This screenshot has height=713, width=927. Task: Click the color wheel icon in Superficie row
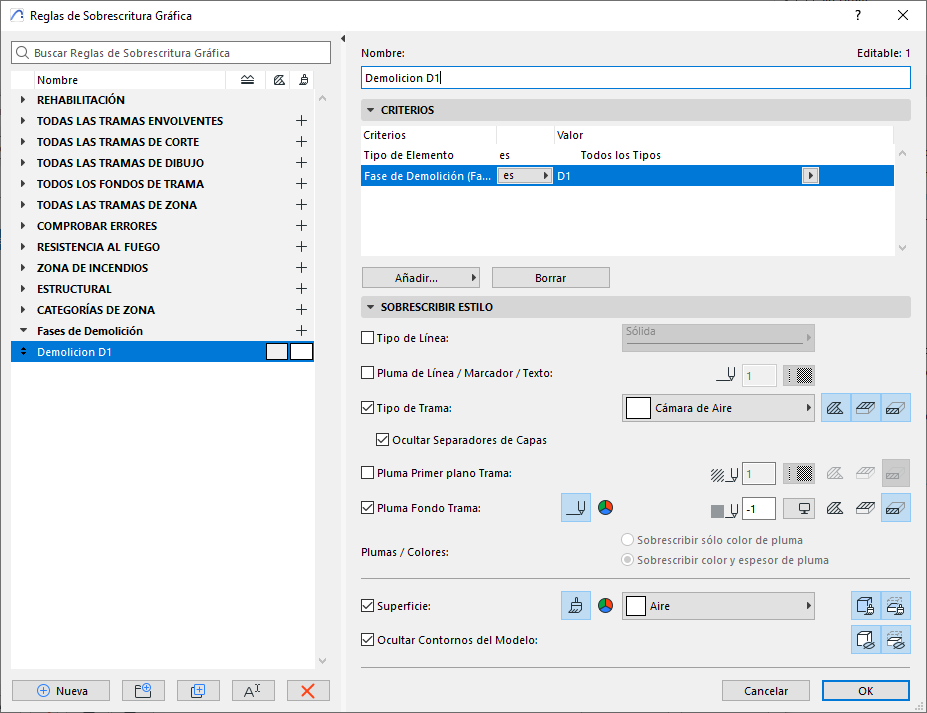click(x=605, y=606)
